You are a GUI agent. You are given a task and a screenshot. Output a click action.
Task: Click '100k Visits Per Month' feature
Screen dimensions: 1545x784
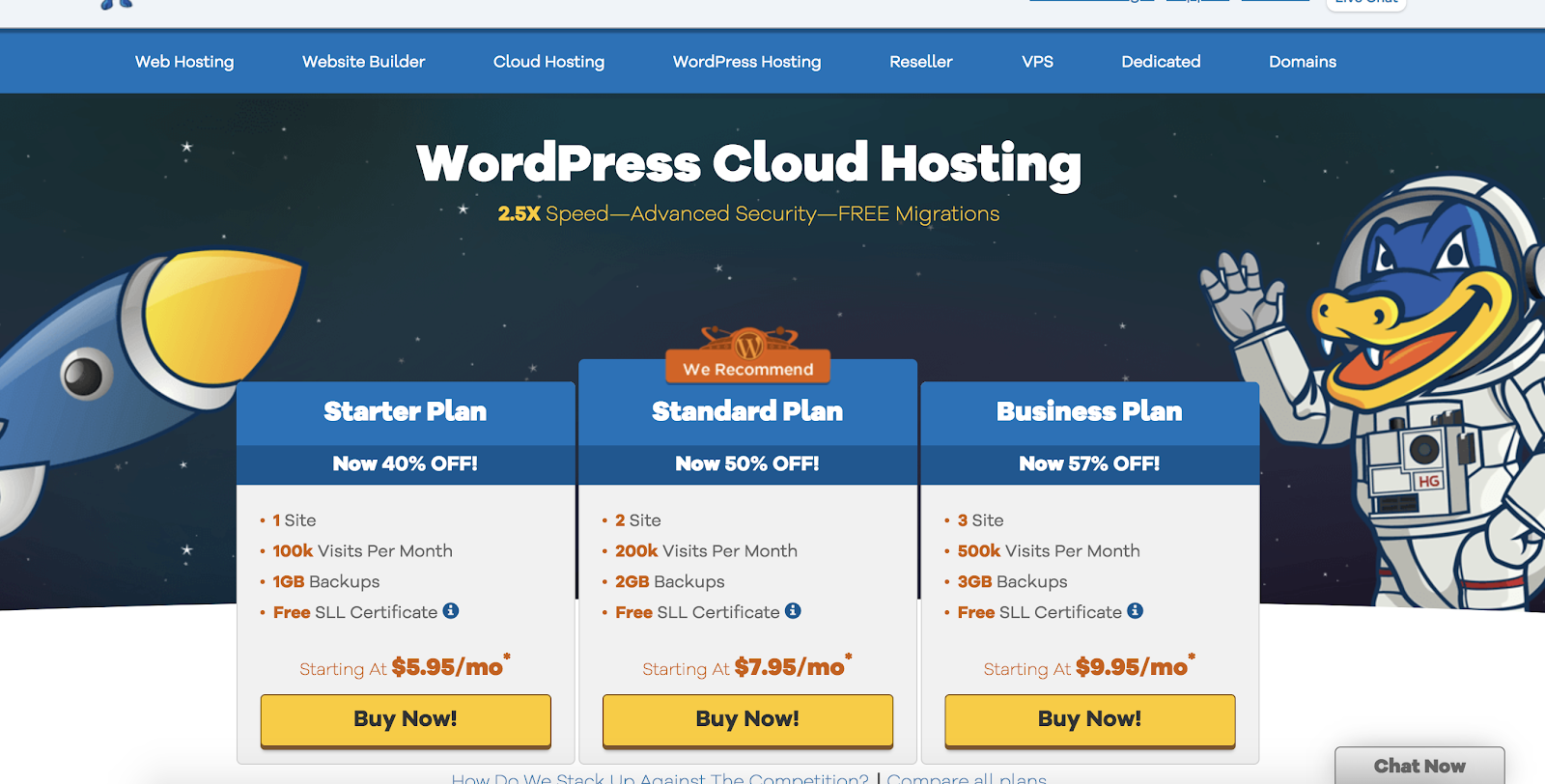coord(362,551)
